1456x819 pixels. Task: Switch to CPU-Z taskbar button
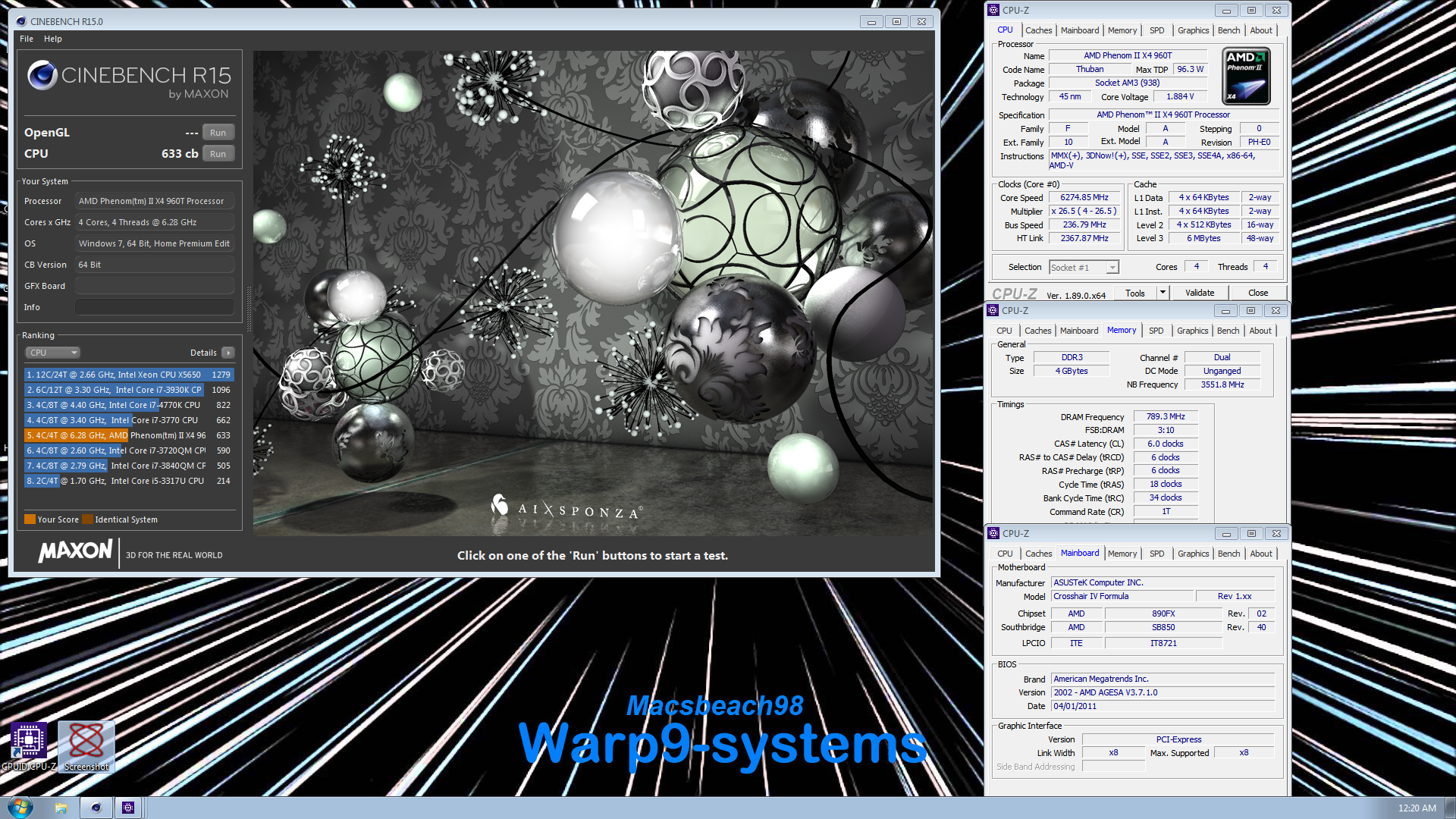(x=128, y=808)
